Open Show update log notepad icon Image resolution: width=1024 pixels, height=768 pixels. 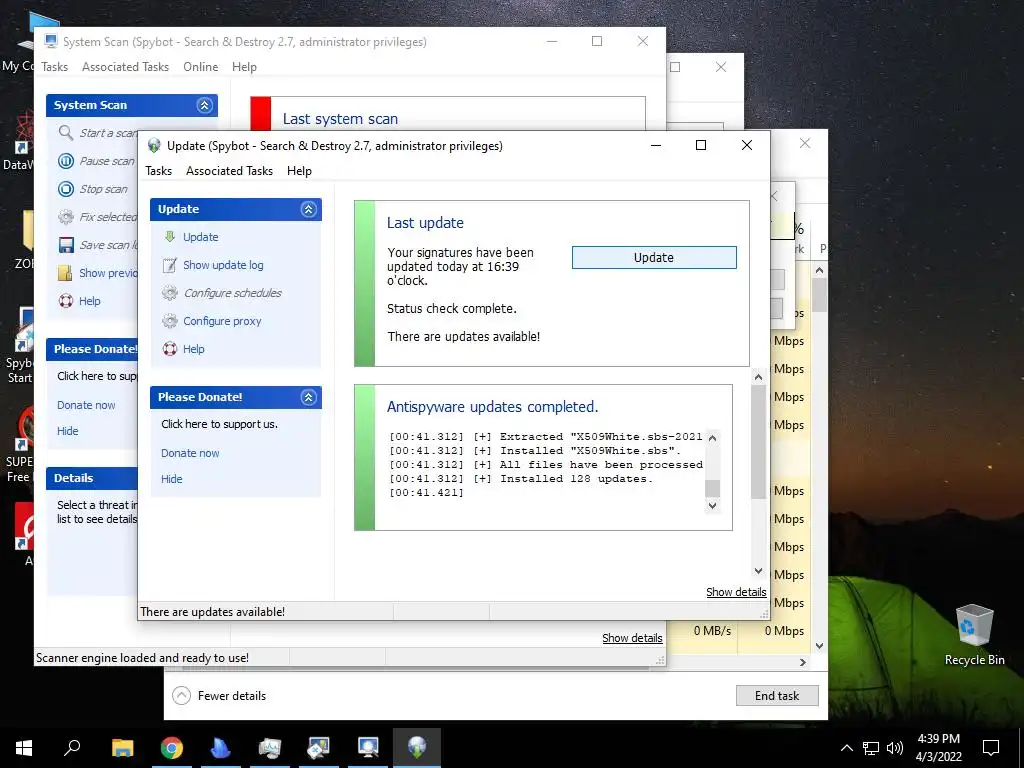[170, 264]
